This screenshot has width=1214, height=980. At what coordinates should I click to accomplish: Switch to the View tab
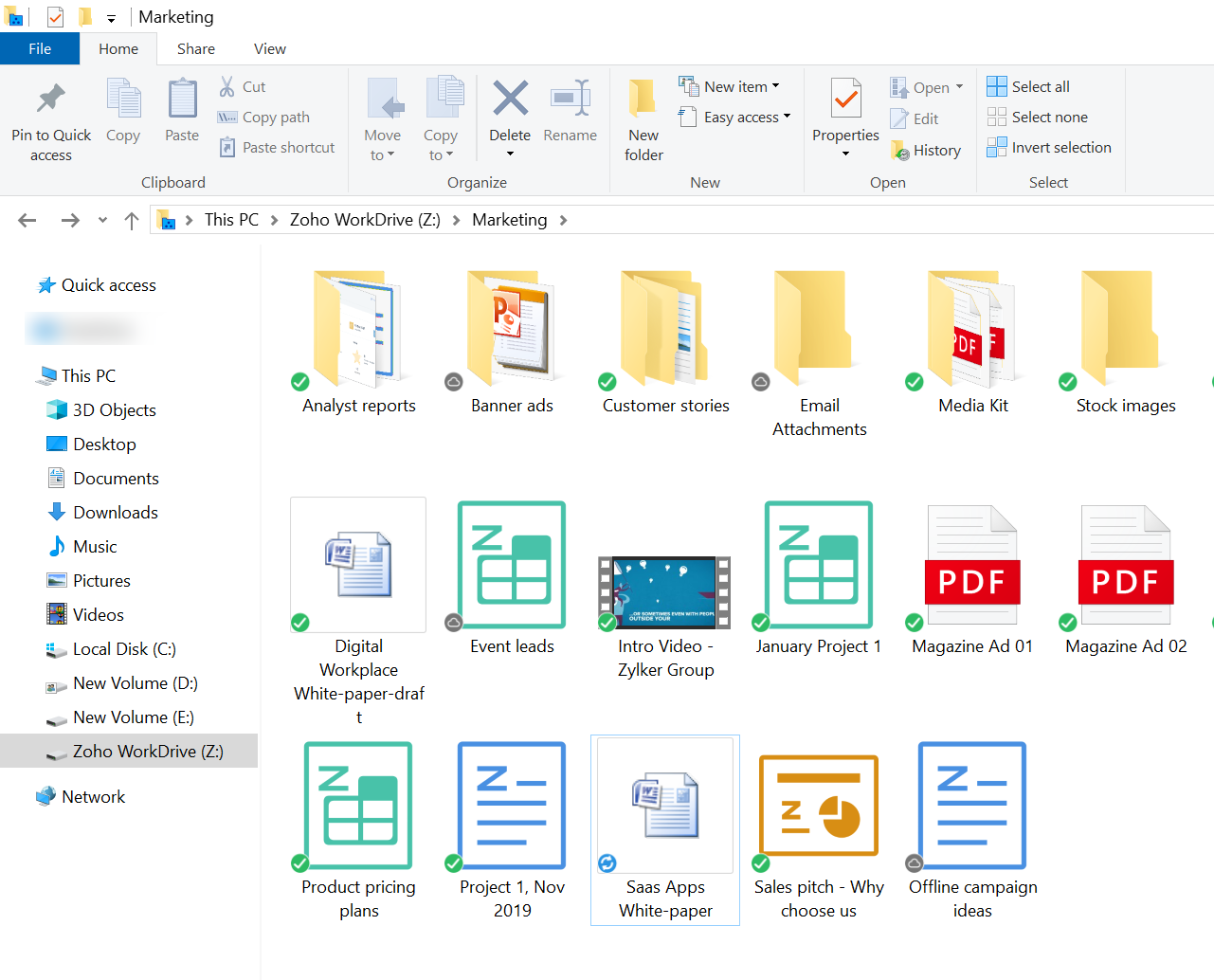point(269,48)
